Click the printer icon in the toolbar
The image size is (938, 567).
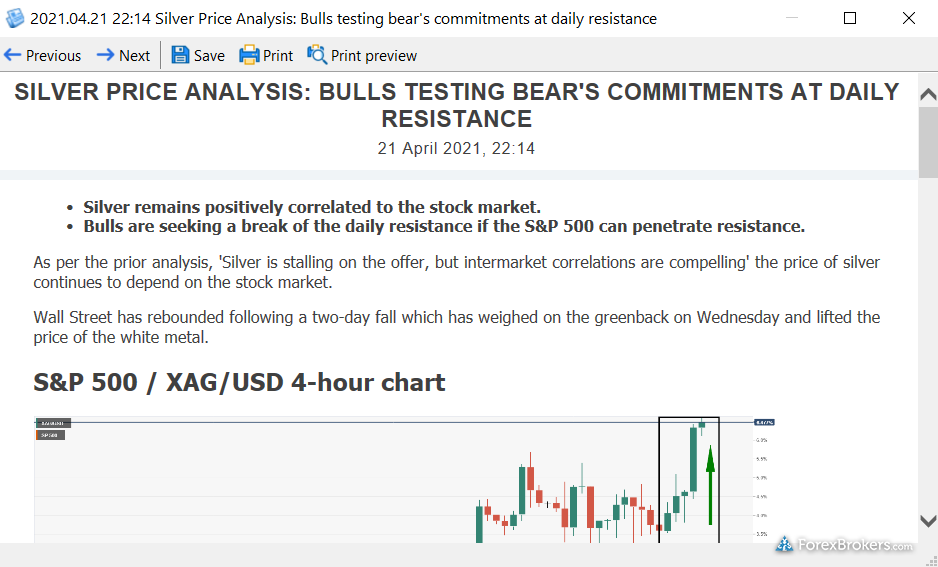(x=249, y=55)
